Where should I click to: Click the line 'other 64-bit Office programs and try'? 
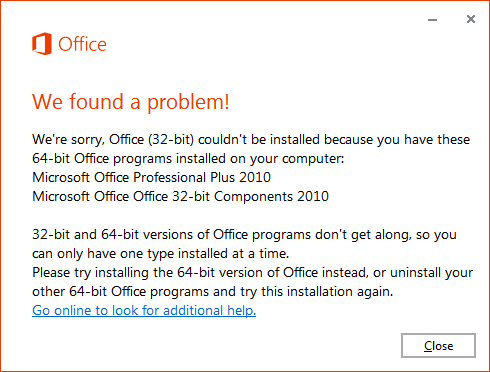point(213,292)
